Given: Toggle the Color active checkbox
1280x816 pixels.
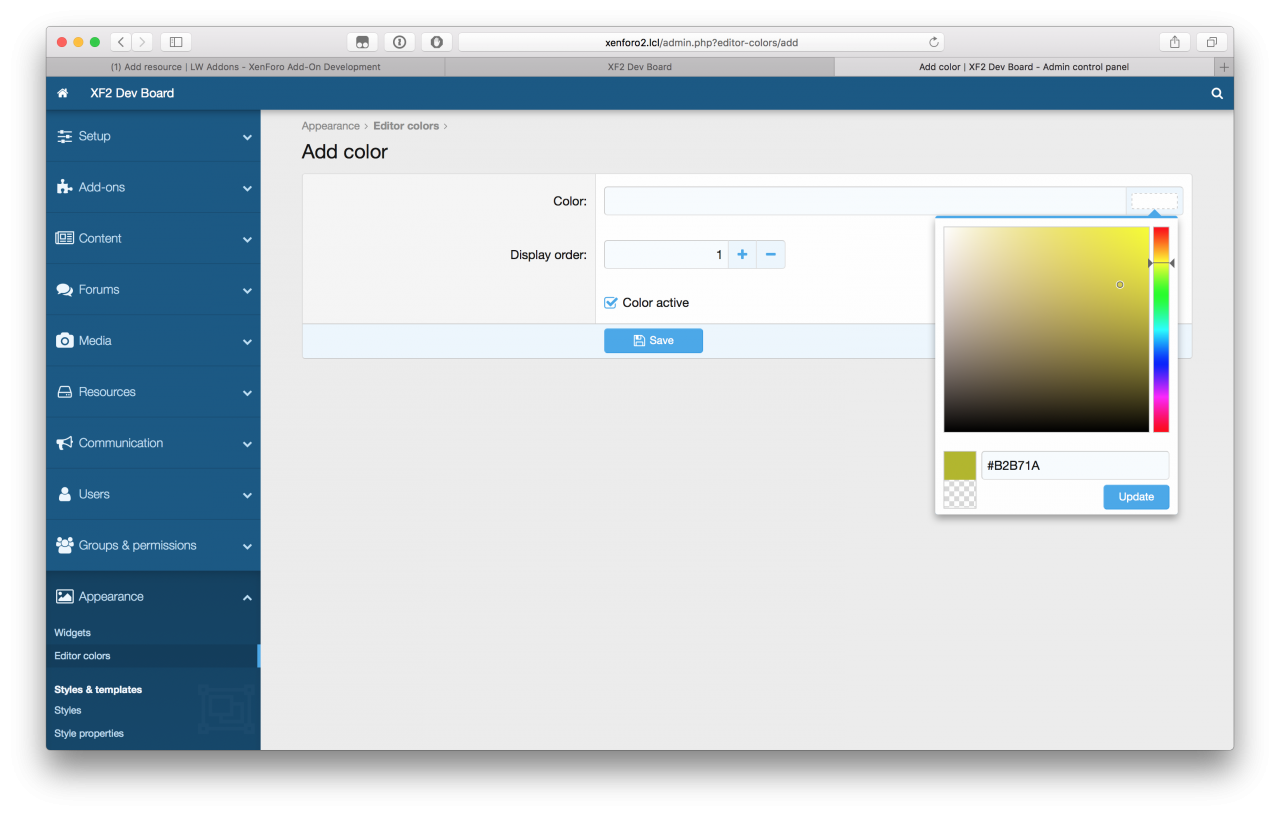Looking at the screenshot, I should (x=611, y=303).
